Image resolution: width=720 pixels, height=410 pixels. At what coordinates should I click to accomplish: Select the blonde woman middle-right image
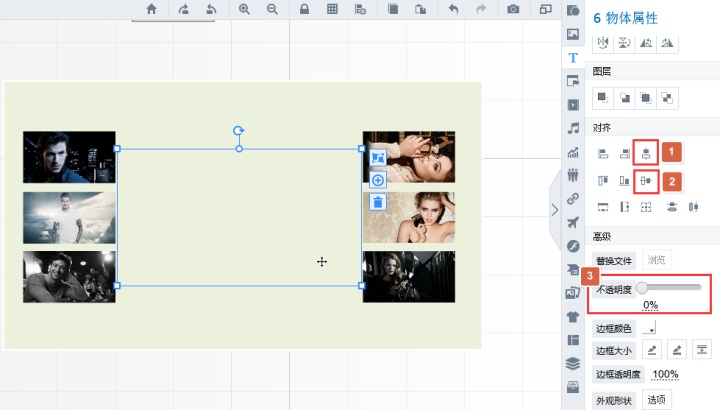(409, 218)
